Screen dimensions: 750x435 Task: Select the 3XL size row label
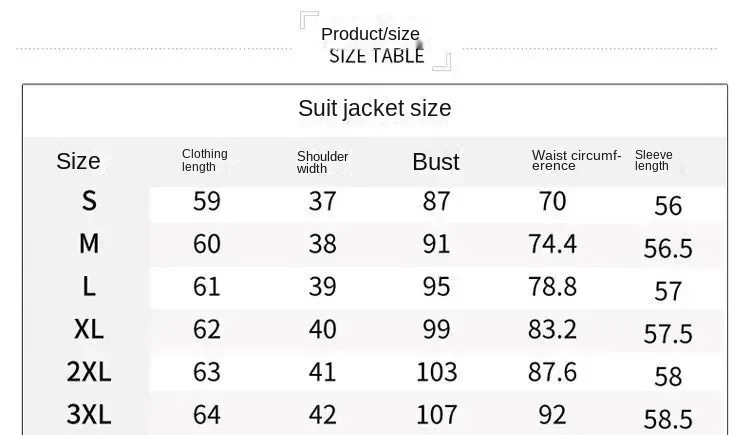pyautogui.click(x=89, y=414)
